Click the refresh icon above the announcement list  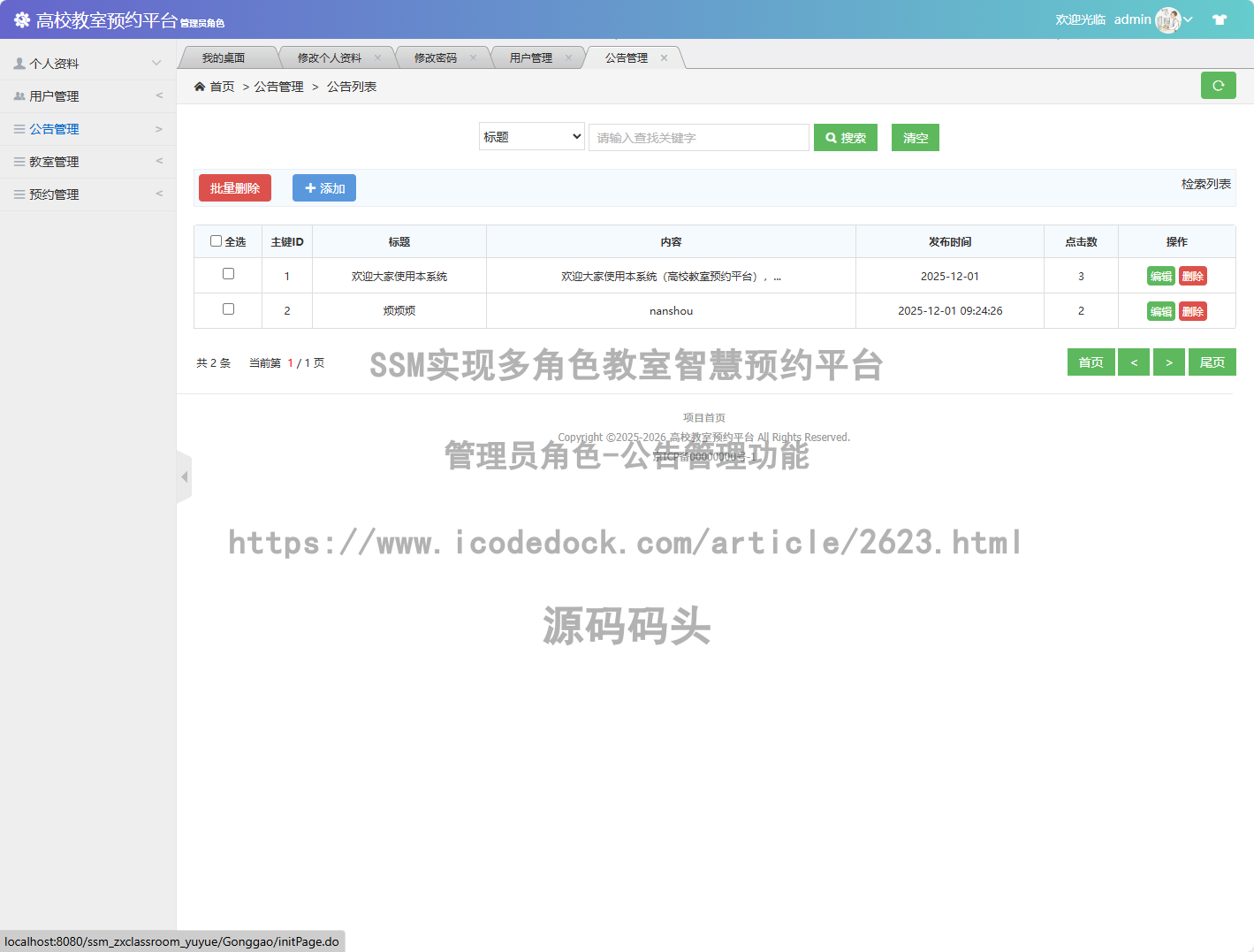tap(1218, 86)
